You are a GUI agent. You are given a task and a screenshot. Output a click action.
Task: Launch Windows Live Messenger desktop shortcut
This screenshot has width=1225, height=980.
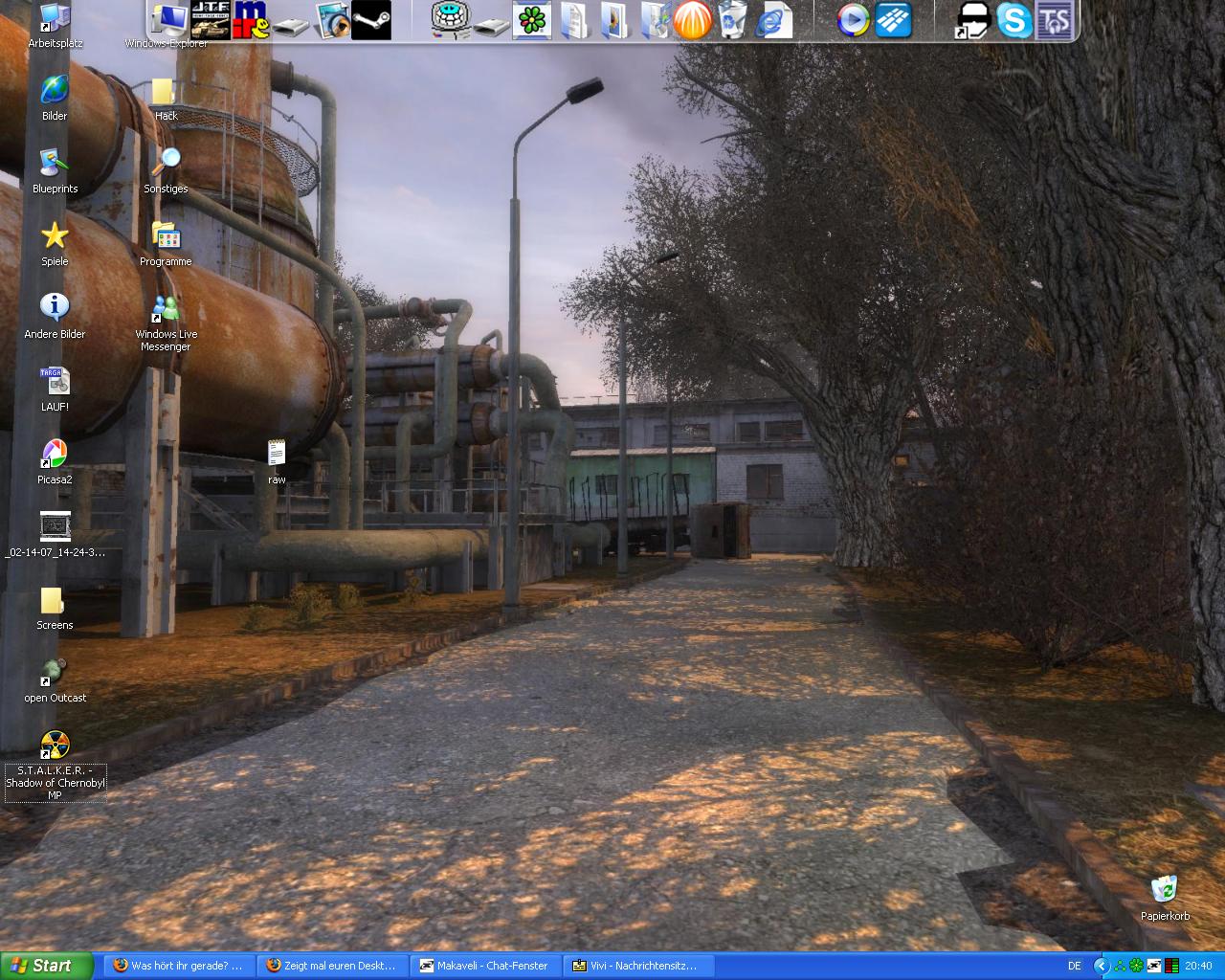[x=166, y=323]
